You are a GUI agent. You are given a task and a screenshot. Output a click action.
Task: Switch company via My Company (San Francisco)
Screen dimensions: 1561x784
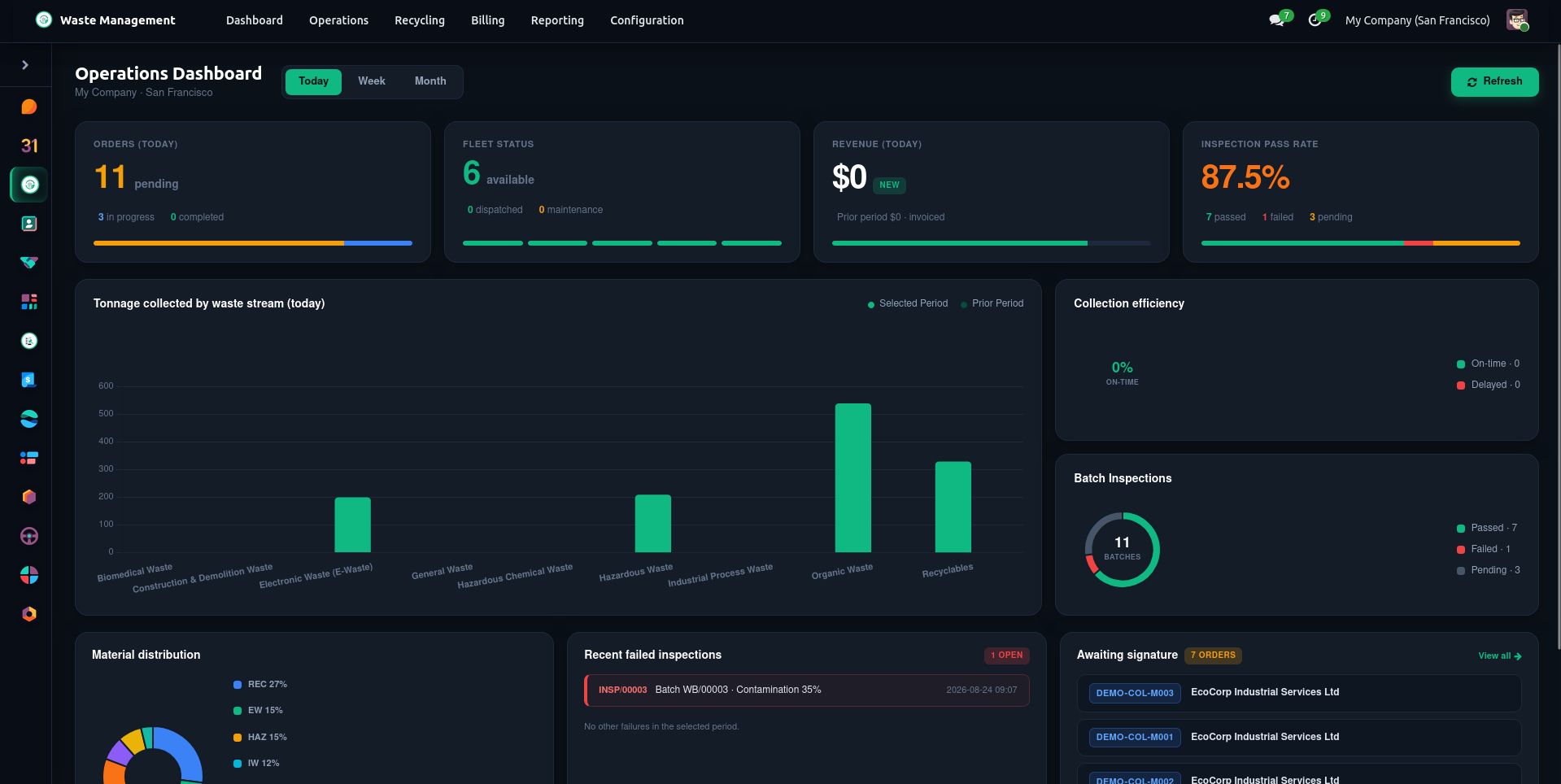(x=1417, y=20)
